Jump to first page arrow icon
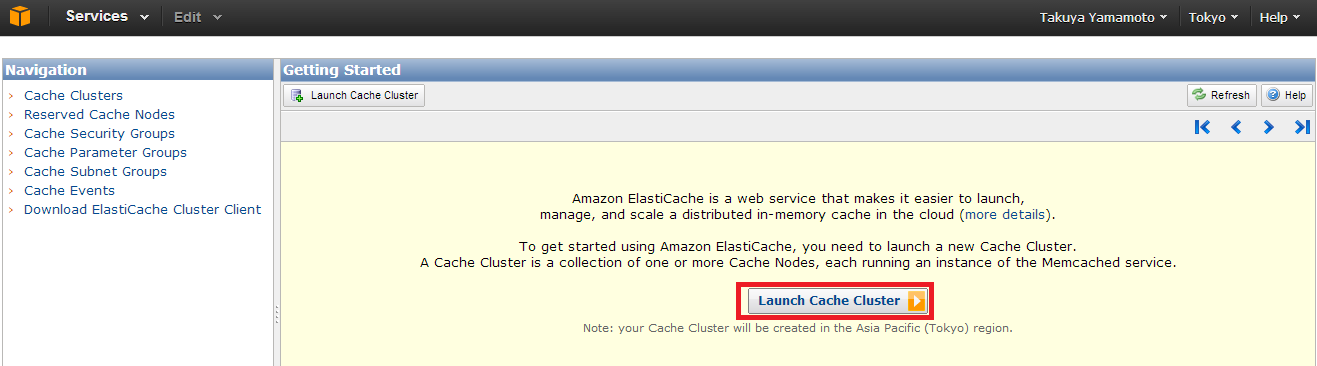The height and width of the screenshot is (366, 1317). [1202, 127]
